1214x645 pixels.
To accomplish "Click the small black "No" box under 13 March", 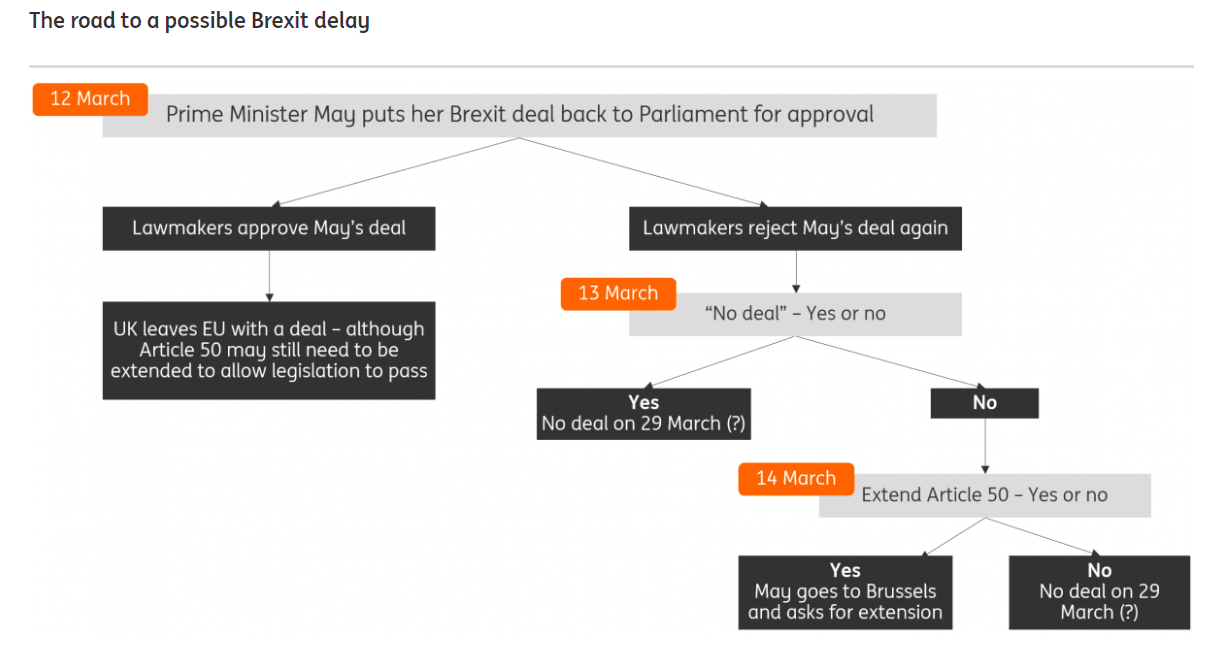I will 985,403.
